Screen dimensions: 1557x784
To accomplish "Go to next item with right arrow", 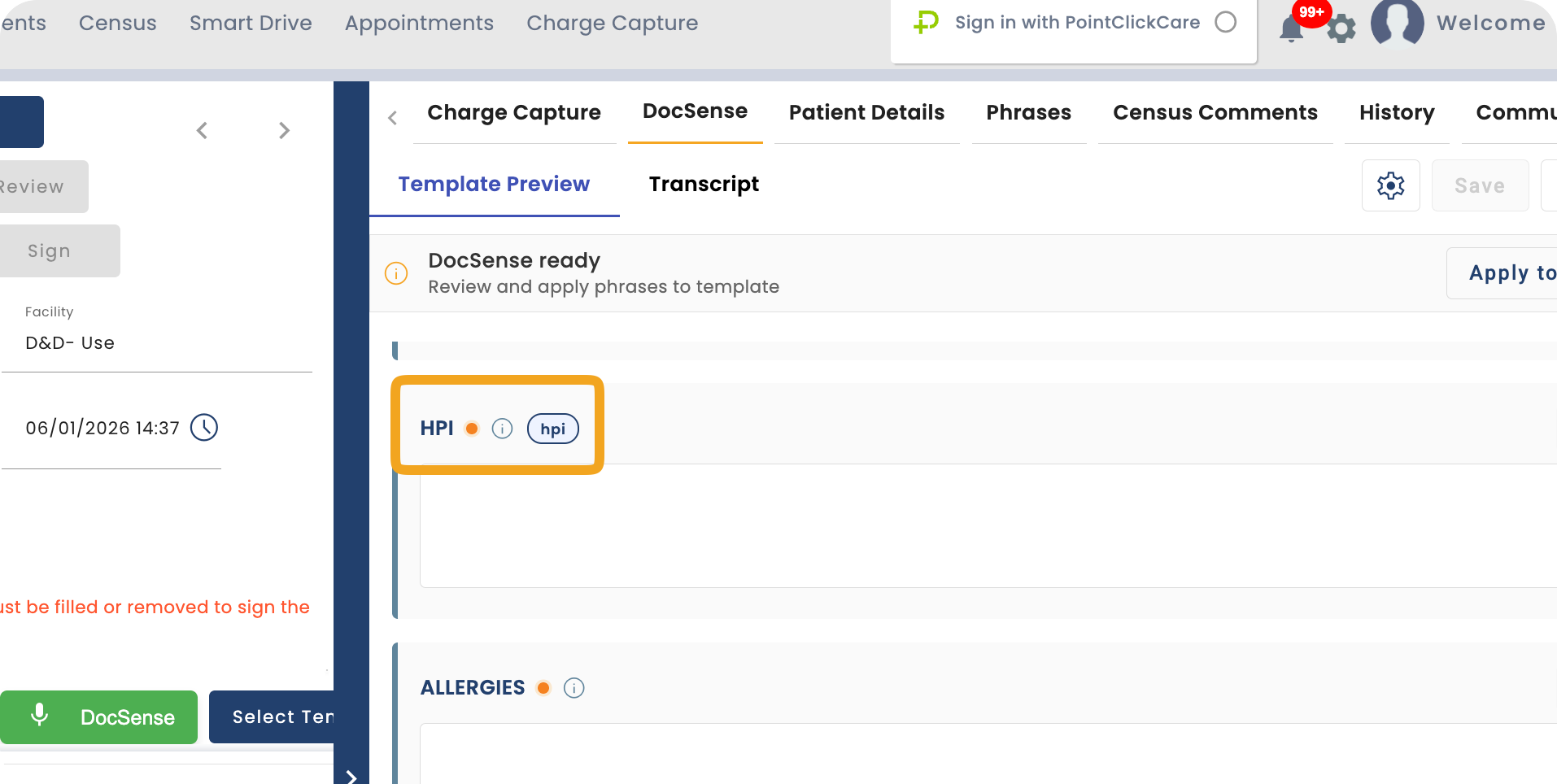I will [284, 130].
